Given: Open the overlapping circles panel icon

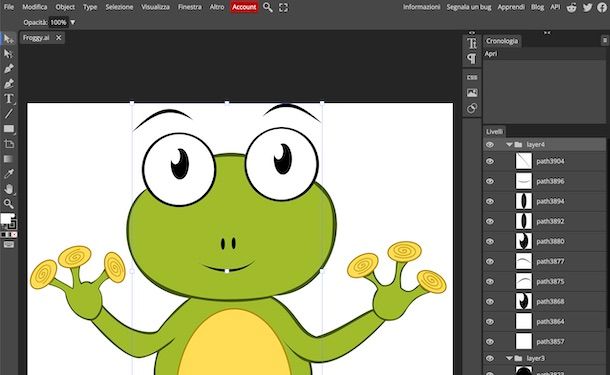Looking at the screenshot, I should pos(472,108).
